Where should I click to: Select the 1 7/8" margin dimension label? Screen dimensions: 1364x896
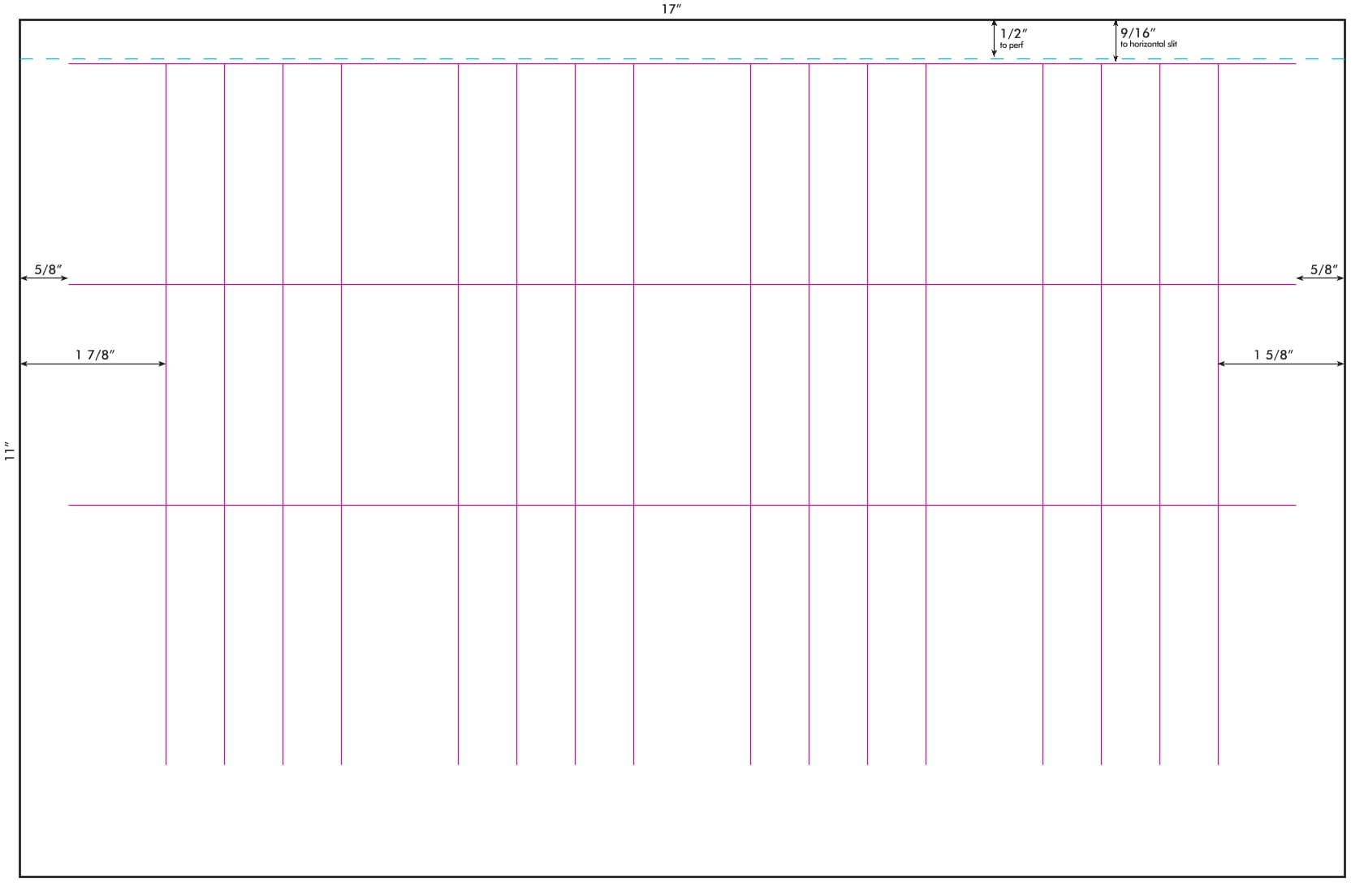click(x=95, y=355)
